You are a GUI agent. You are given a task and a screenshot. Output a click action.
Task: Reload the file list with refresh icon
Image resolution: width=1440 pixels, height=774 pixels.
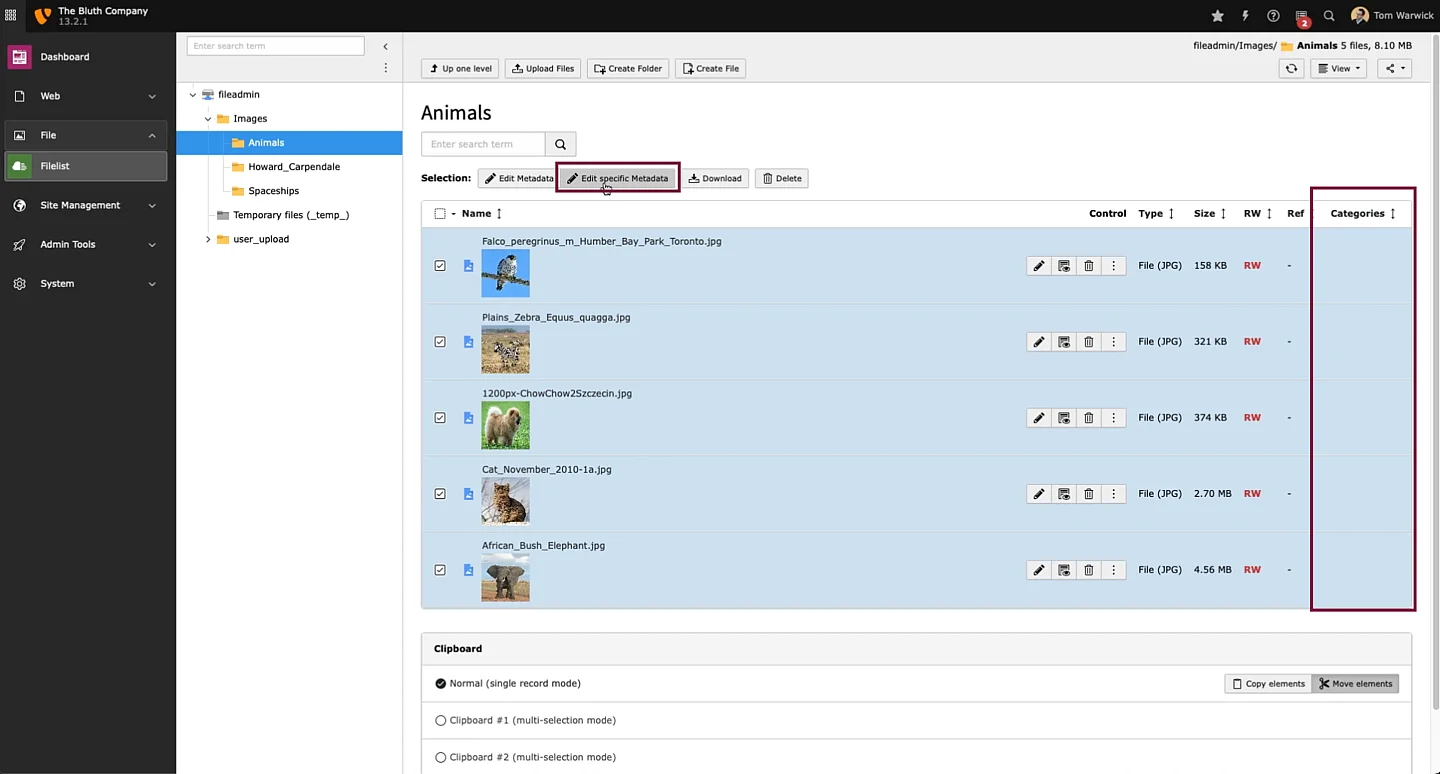click(x=1291, y=69)
